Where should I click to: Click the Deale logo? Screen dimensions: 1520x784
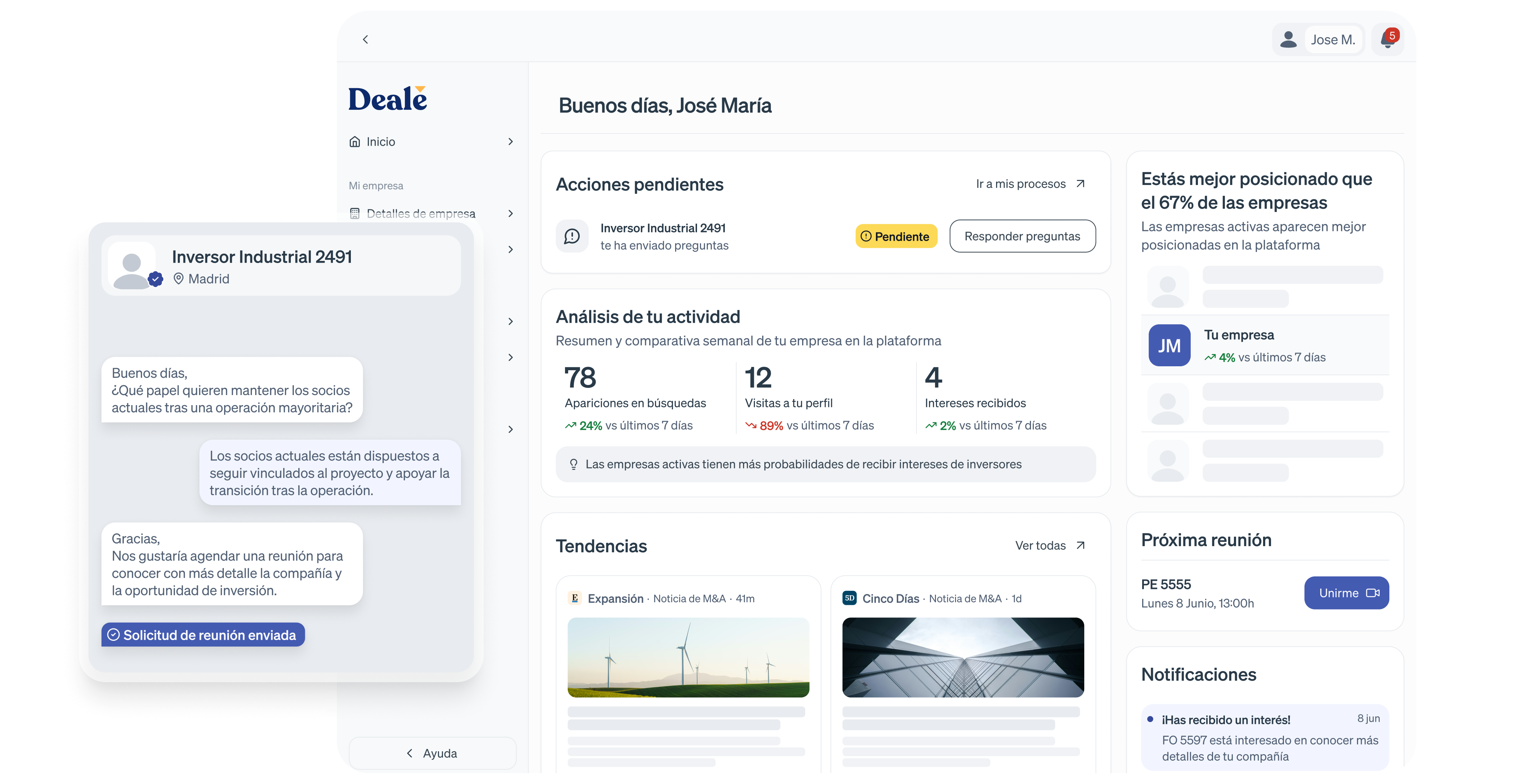coord(388,99)
